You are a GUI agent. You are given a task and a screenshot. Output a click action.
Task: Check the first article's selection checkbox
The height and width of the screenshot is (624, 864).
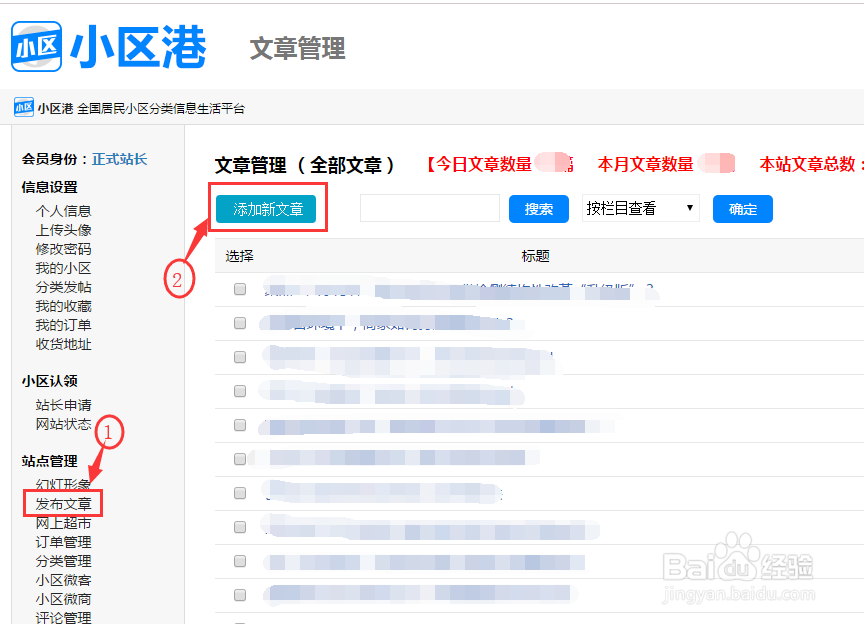click(239, 288)
